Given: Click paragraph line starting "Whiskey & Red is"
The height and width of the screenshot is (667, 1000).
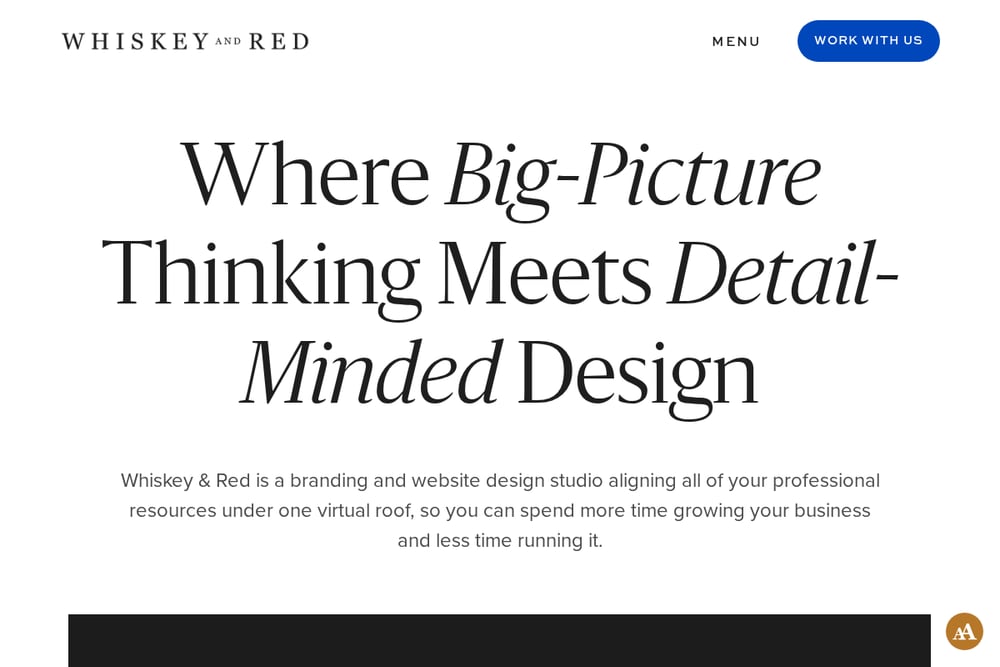Looking at the screenshot, I should click(500, 480).
